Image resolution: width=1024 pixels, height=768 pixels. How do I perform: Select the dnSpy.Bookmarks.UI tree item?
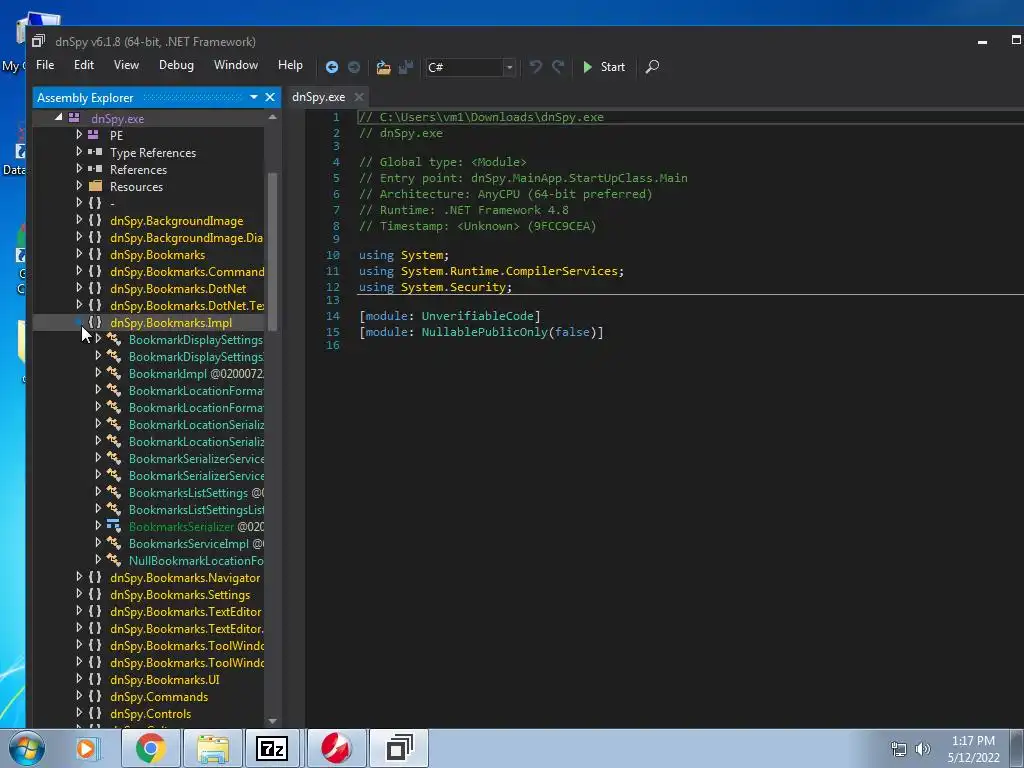click(165, 680)
